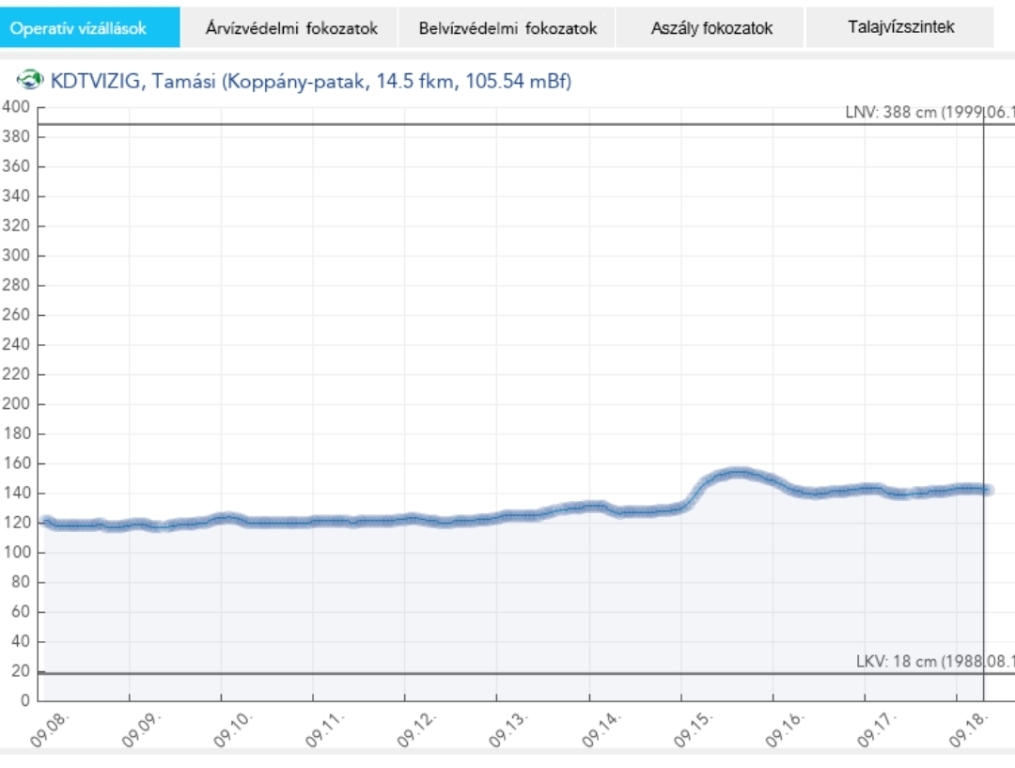Click the green globe icon beside KDTVIZIG

click(32, 80)
